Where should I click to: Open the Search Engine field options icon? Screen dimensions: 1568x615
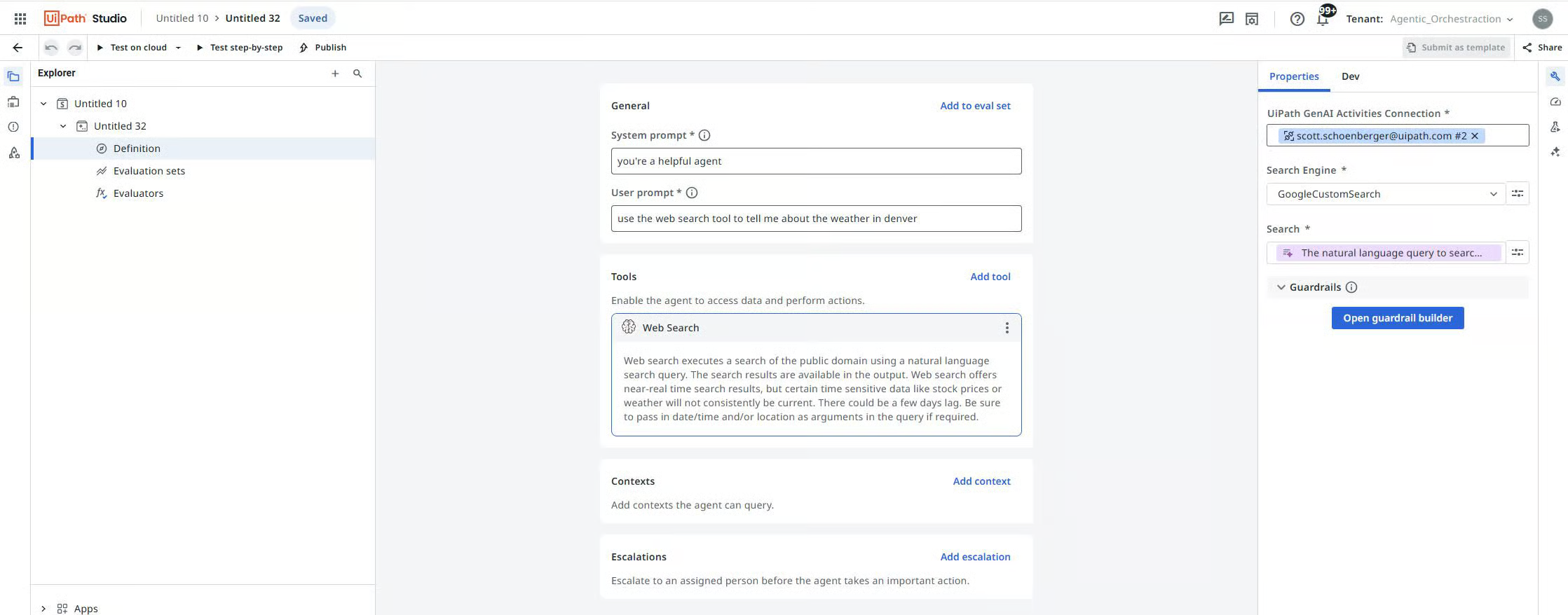click(1518, 194)
